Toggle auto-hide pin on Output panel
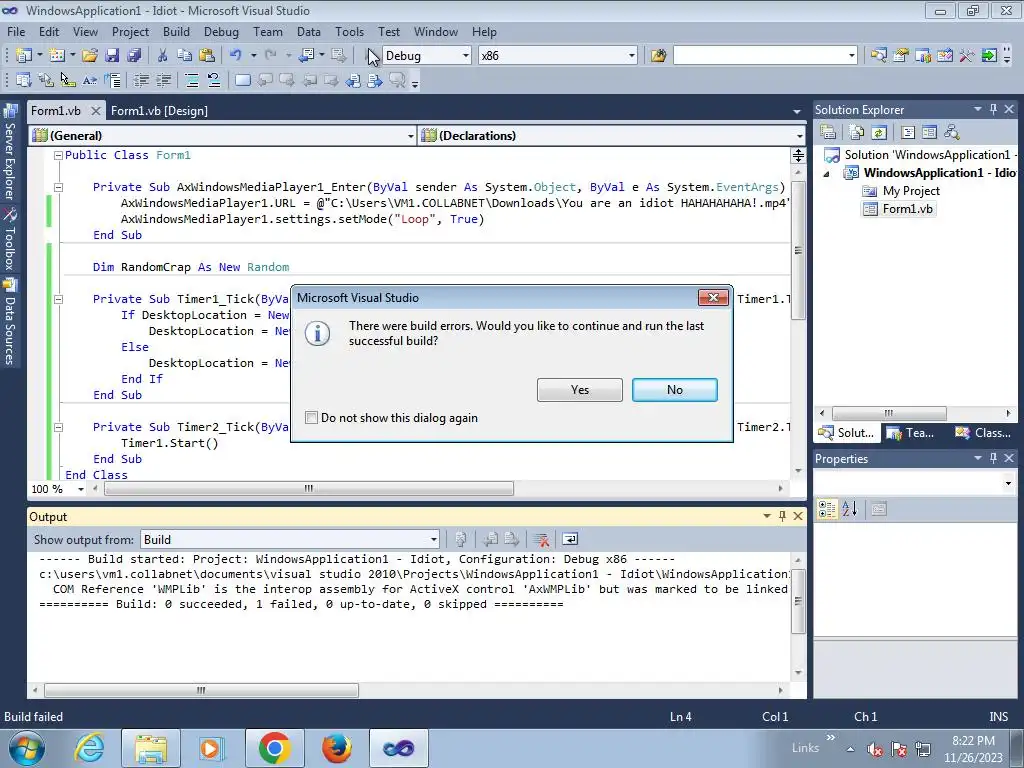 [x=782, y=516]
